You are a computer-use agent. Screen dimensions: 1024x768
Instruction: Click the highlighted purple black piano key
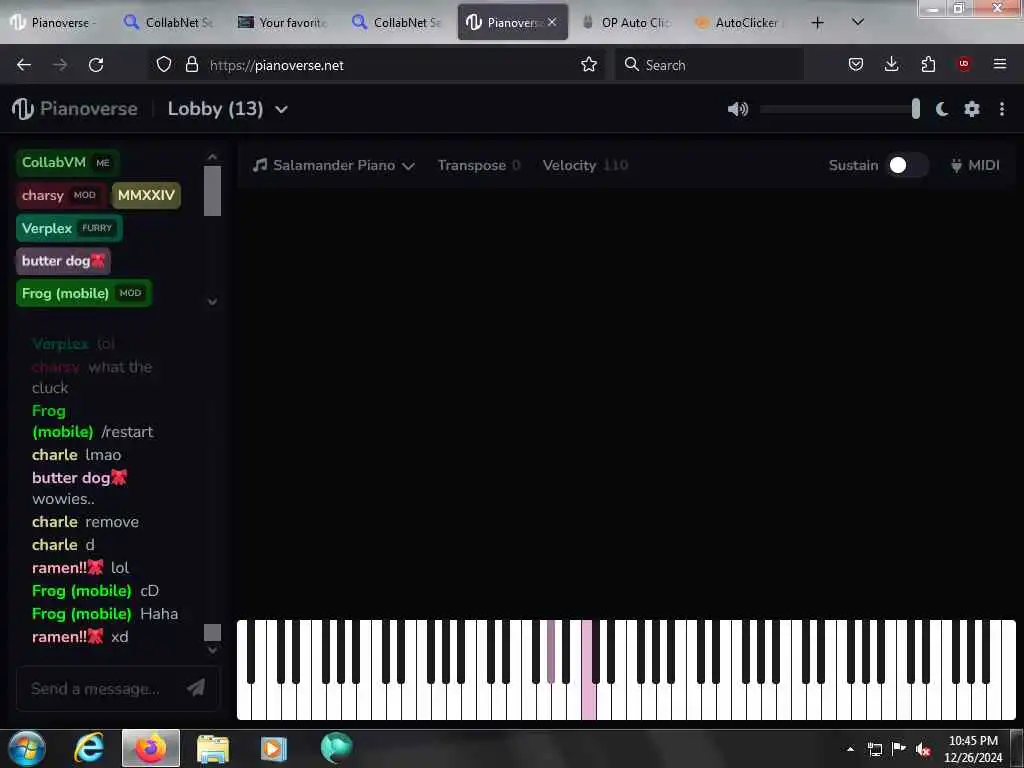pyautogui.click(x=551, y=651)
